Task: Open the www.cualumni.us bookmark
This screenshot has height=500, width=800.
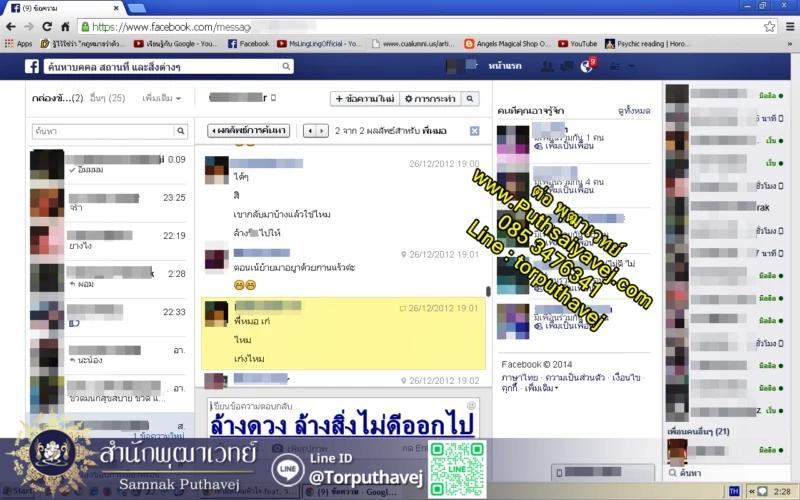Action: (x=413, y=44)
